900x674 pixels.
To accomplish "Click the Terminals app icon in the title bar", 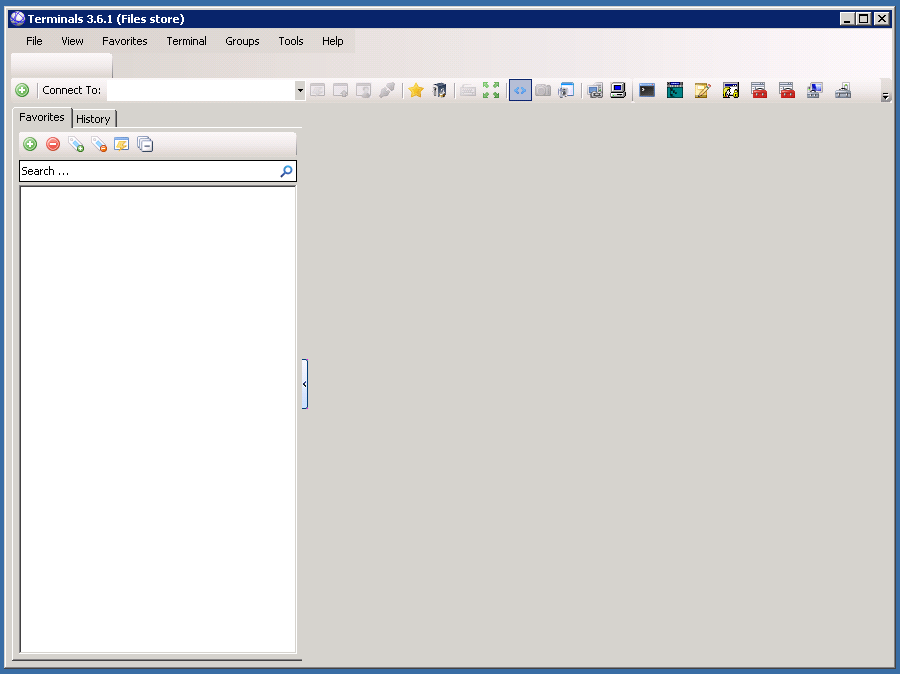I will pyautogui.click(x=17, y=18).
